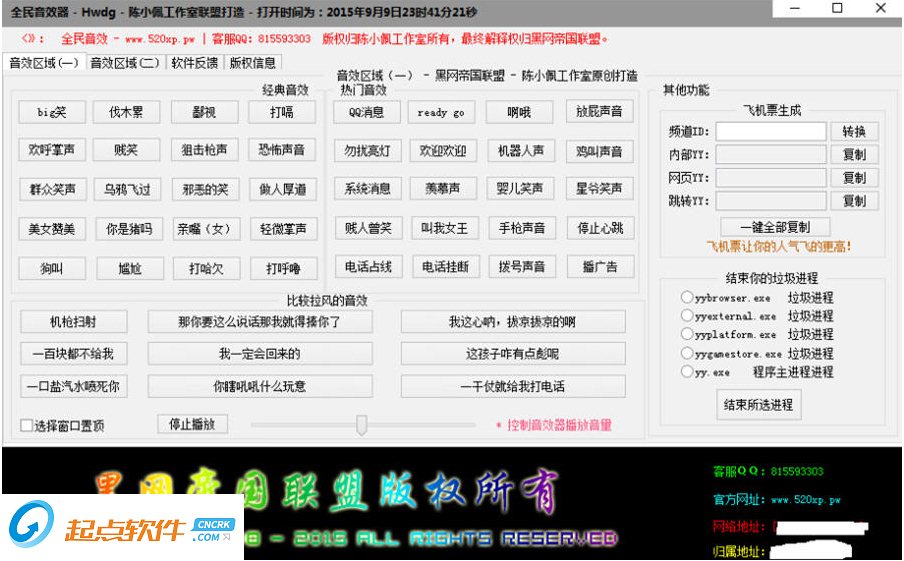Play the 电话占线 sound
Viewport: 904px width, 561px height.
369,267
